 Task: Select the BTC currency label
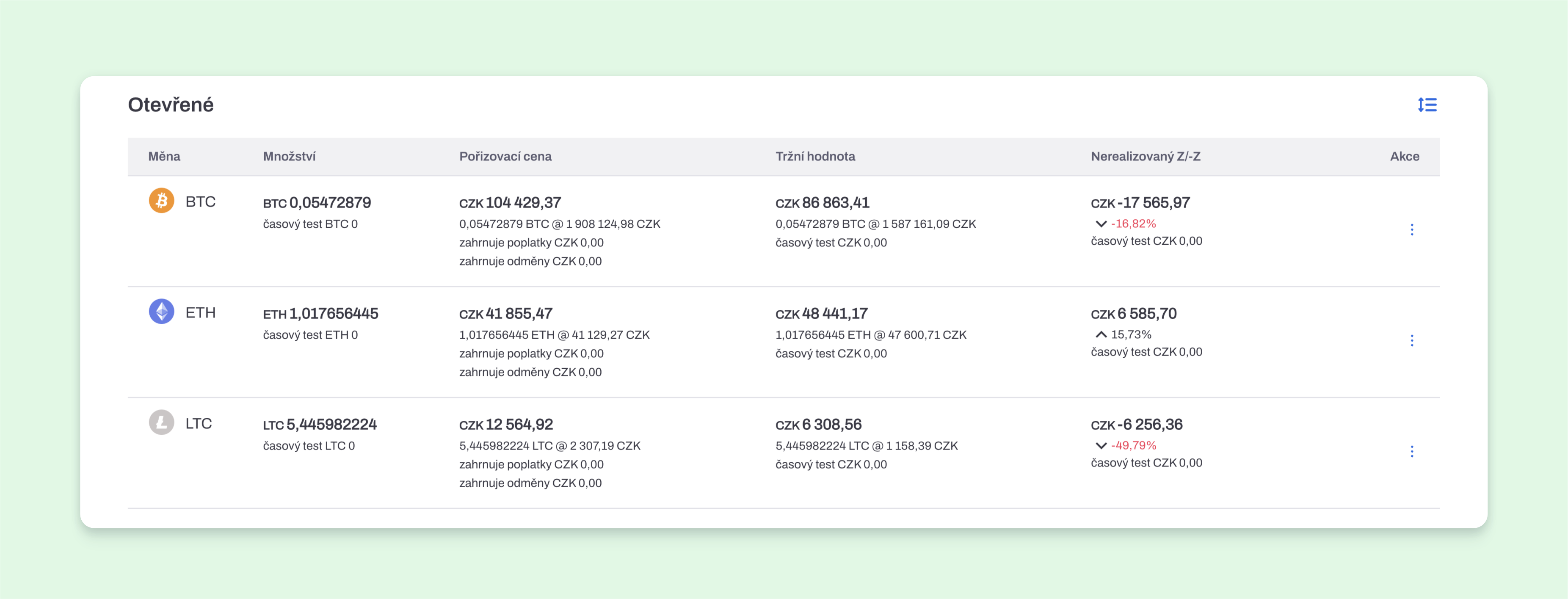[x=200, y=202]
